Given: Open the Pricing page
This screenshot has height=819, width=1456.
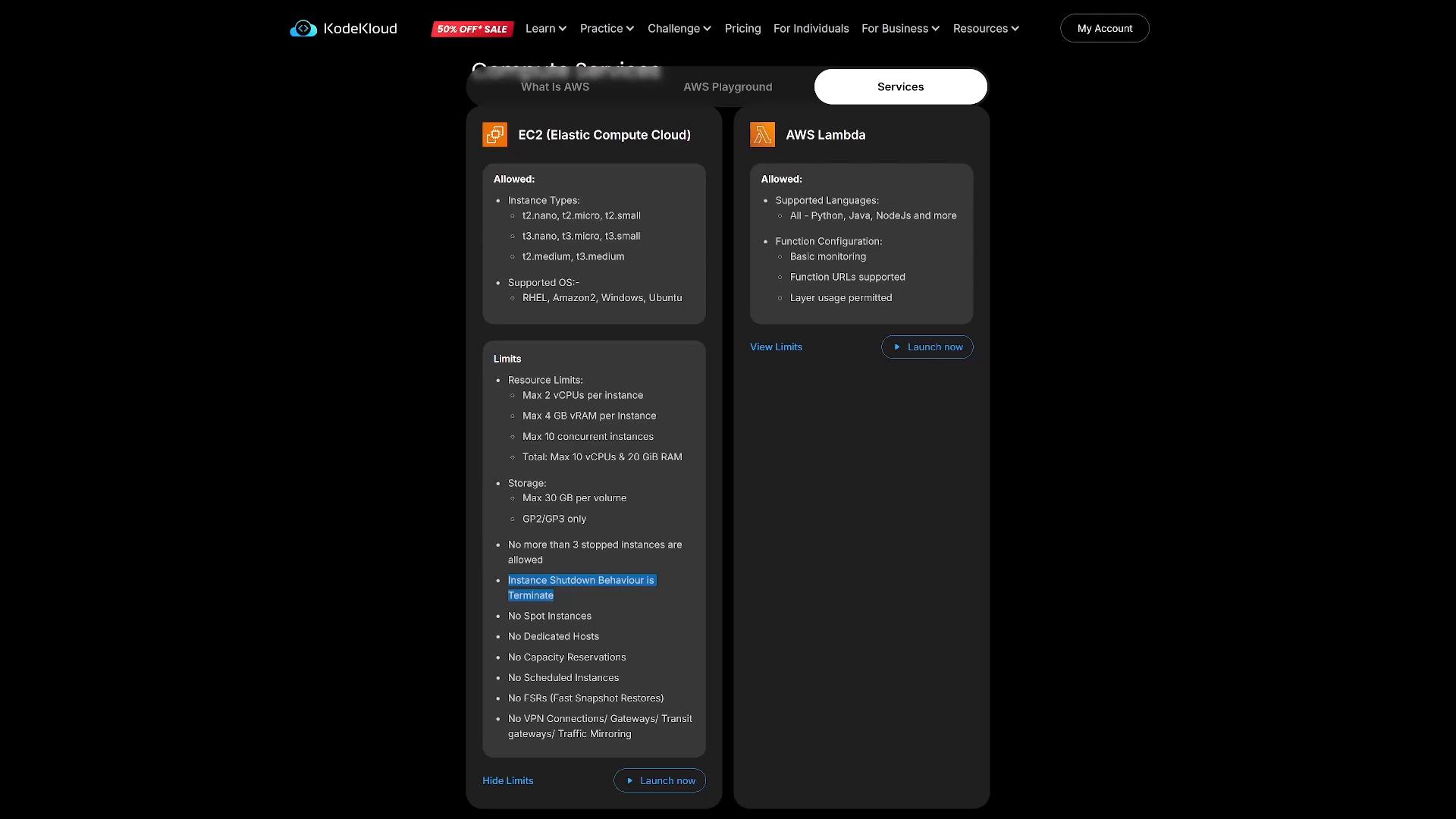Looking at the screenshot, I should 742,29.
